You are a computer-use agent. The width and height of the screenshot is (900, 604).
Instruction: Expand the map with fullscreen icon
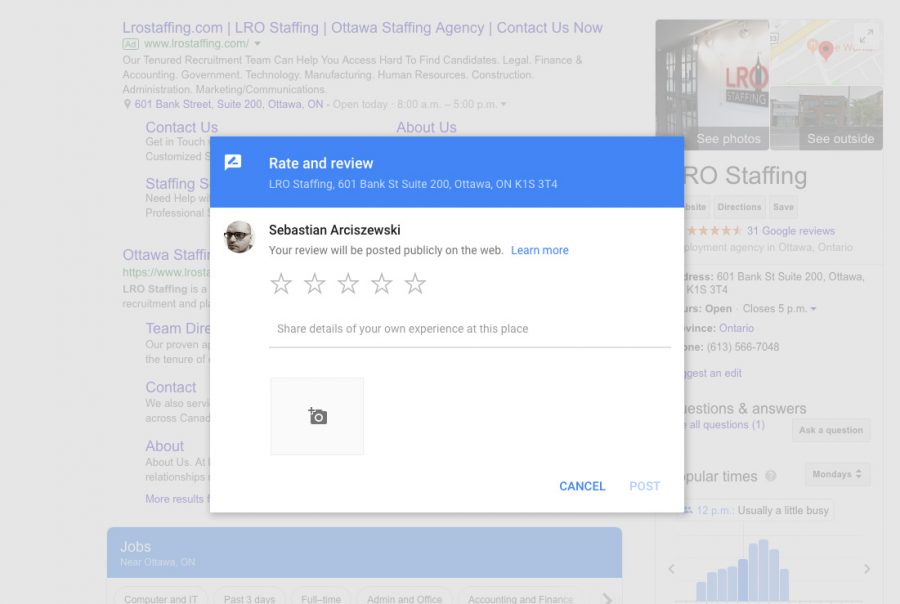(866, 36)
